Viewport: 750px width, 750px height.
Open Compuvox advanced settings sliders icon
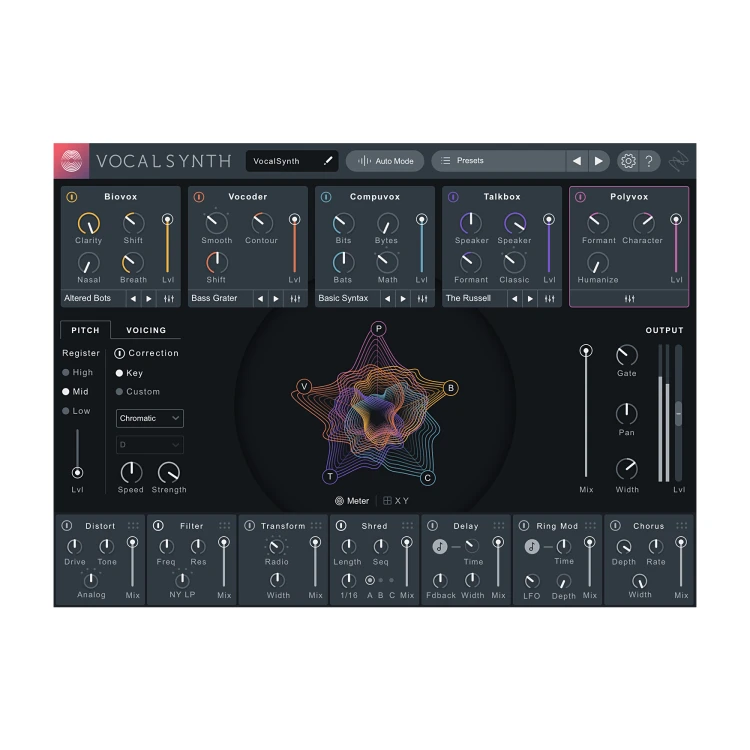(422, 298)
